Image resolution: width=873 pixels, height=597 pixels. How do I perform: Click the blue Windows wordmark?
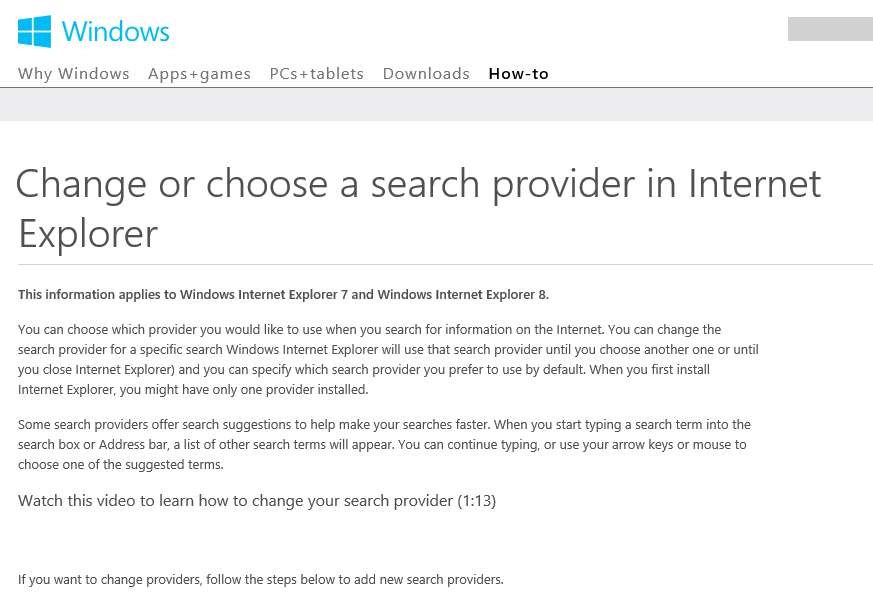point(115,31)
